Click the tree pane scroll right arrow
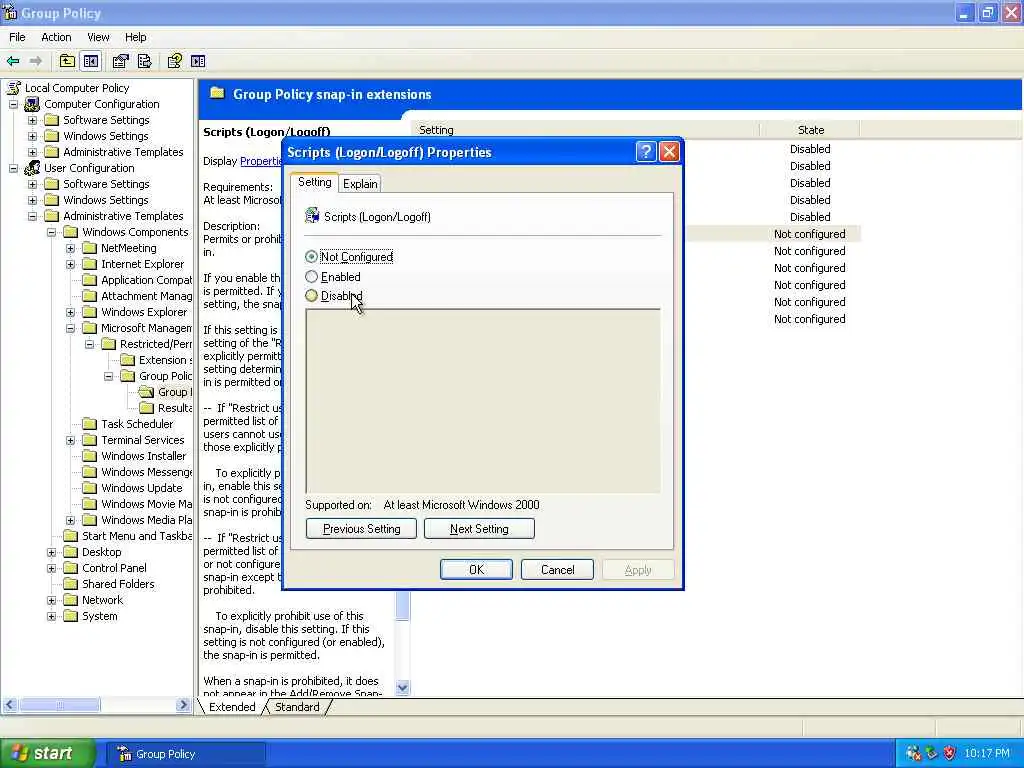The image size is (1024, 768). (x=183, y=705)
